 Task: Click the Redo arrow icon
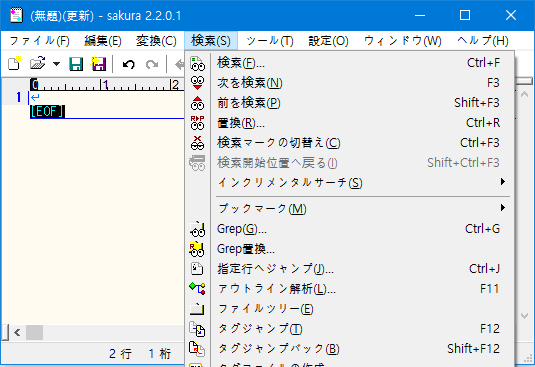pyautogui.click(x=152, y=64)
